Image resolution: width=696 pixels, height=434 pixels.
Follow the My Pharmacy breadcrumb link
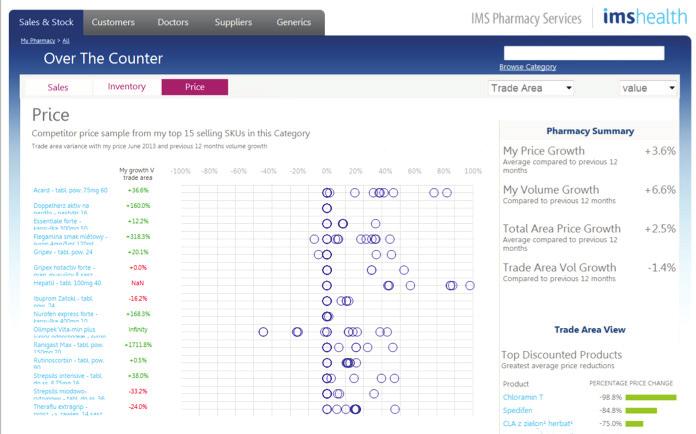tap(38, 41)
